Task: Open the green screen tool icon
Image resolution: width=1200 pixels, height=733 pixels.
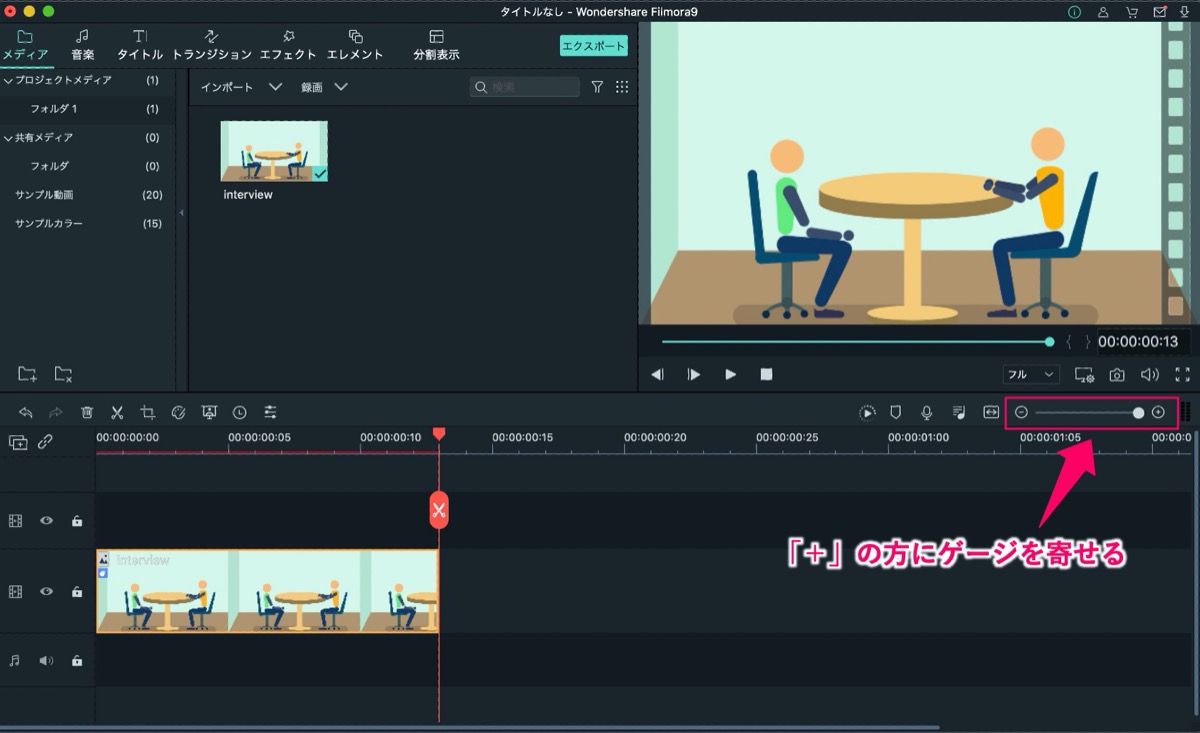Action: (x=209, y=412)
